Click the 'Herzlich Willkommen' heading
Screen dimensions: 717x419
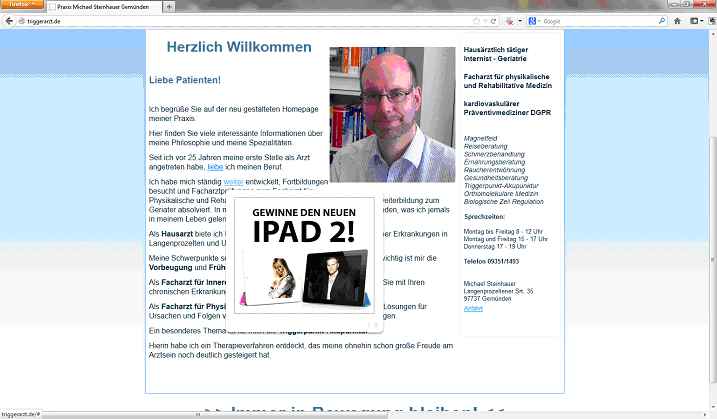tap(239, 47)
